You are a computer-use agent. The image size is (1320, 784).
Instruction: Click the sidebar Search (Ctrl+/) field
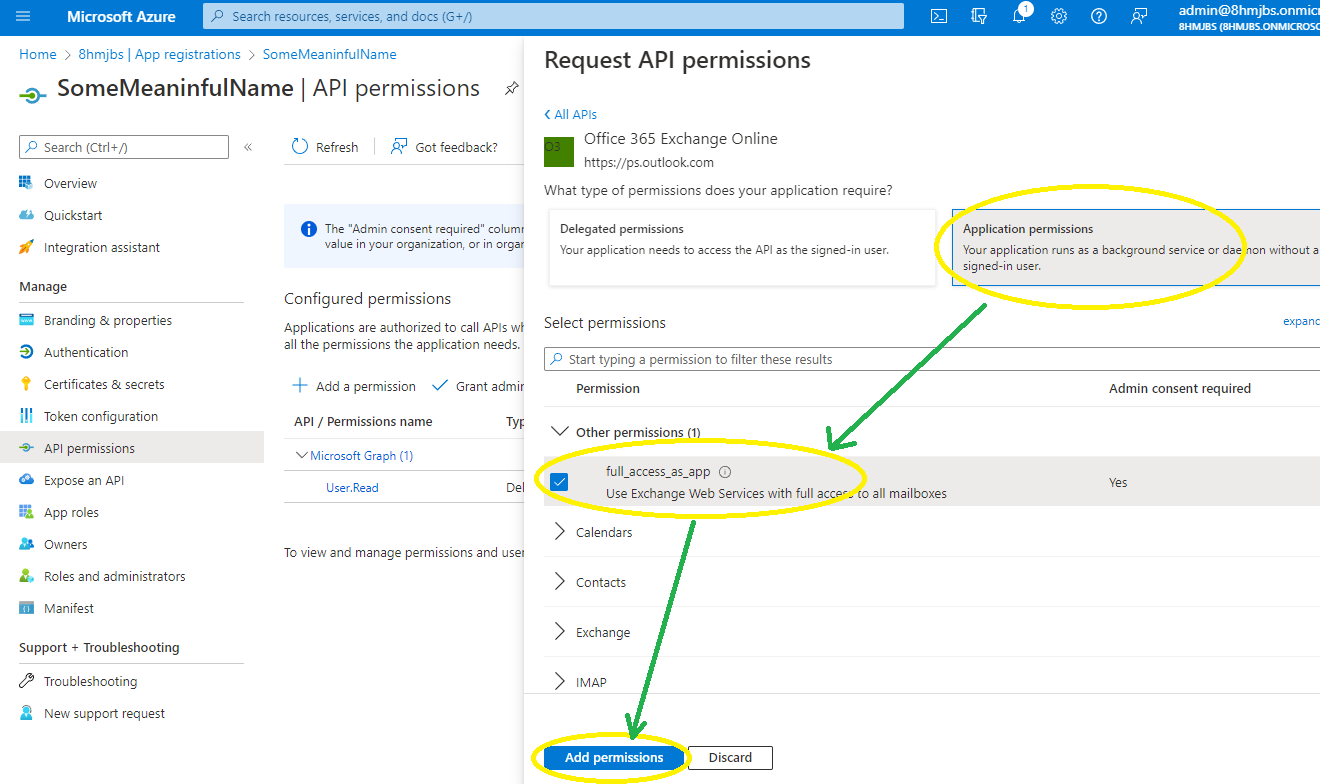[x=124, y=147]
